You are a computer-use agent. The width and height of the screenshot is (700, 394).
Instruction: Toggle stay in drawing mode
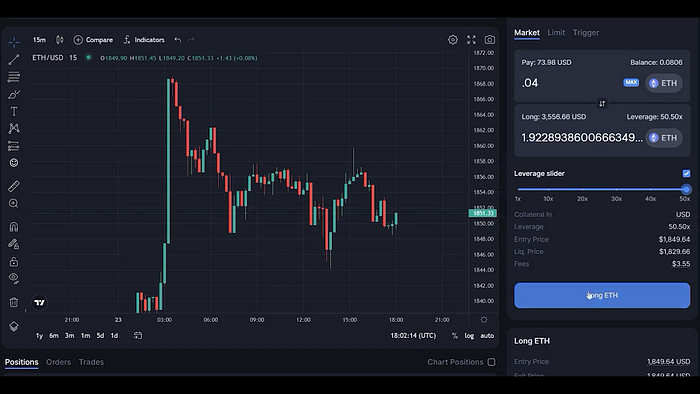14,244
